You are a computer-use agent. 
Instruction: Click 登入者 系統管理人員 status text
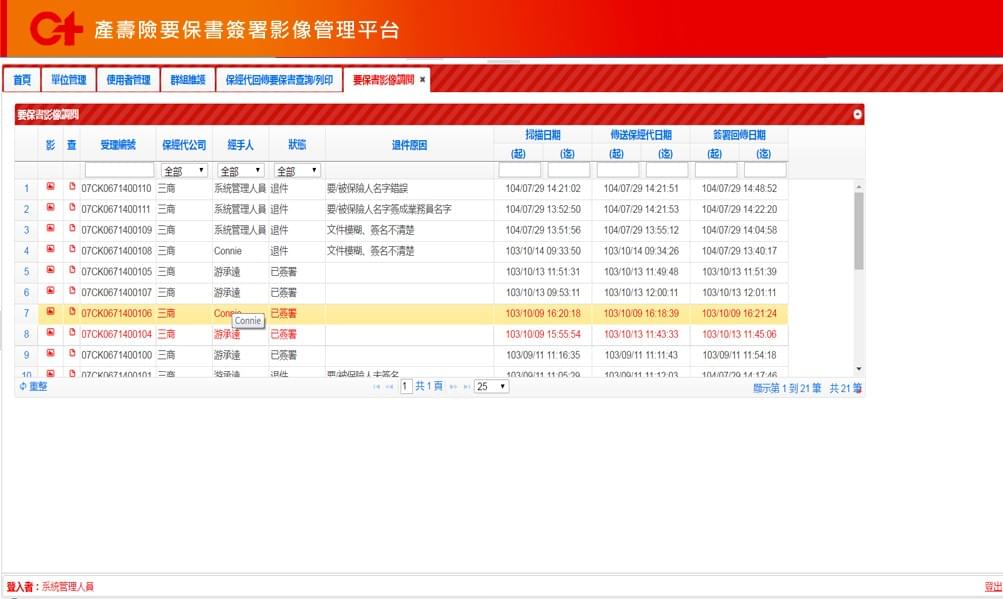click(x=50, y=587)
